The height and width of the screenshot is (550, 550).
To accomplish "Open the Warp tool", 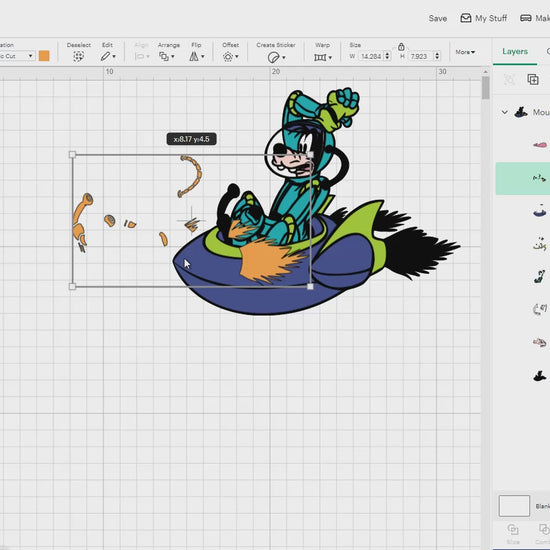I will (323, 57).
